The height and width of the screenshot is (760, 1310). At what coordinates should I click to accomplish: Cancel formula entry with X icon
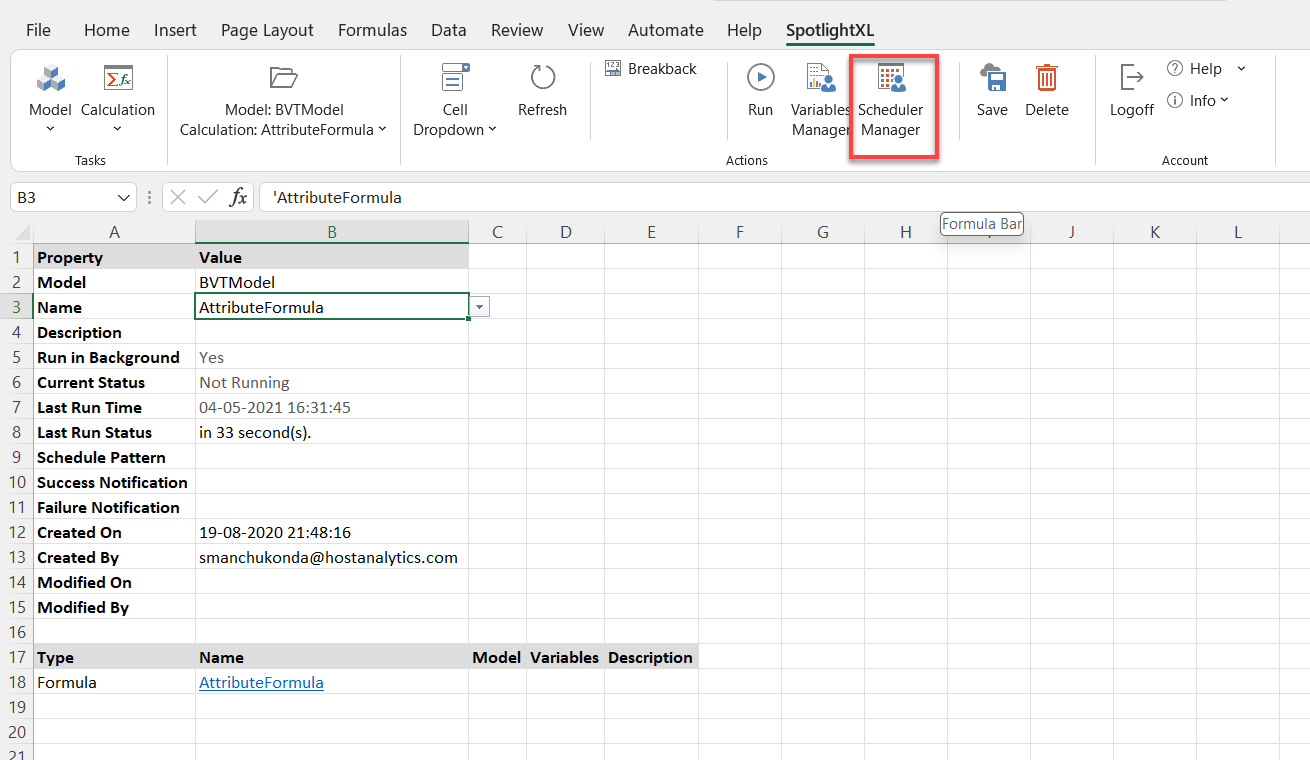coord(178,198)
